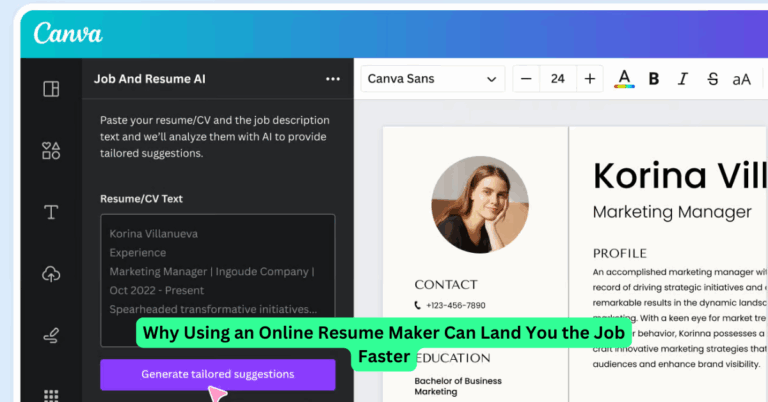Open the Design templates sidebar icon
The image size is (768, 402).
click(51, 89)
